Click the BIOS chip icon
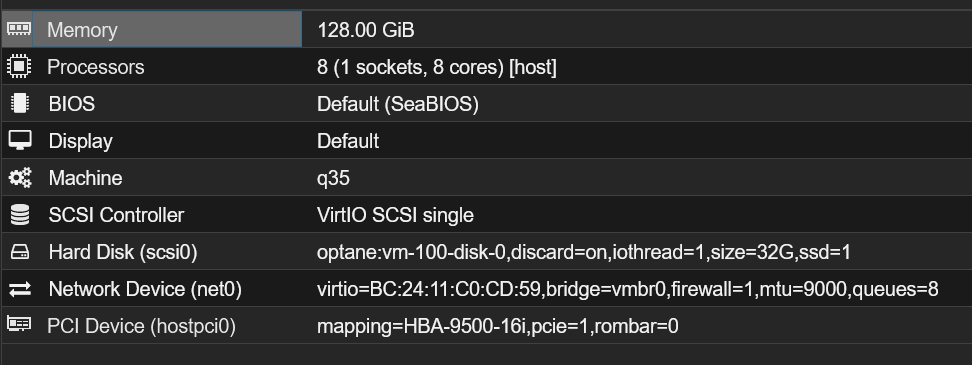This screenshot has height=365, width=972. [x=19, y=103]
